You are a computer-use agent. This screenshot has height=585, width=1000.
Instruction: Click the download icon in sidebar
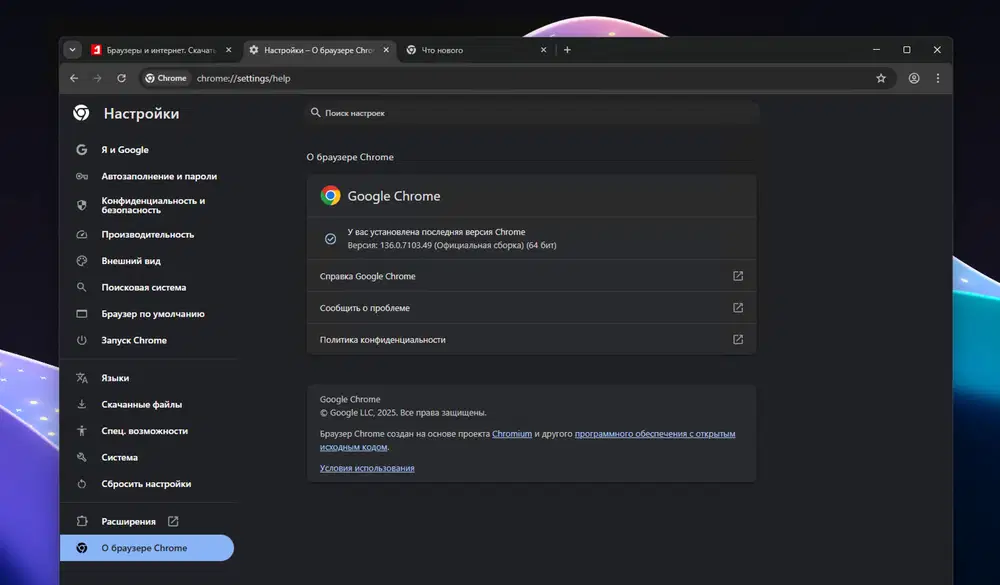(82, 404)
